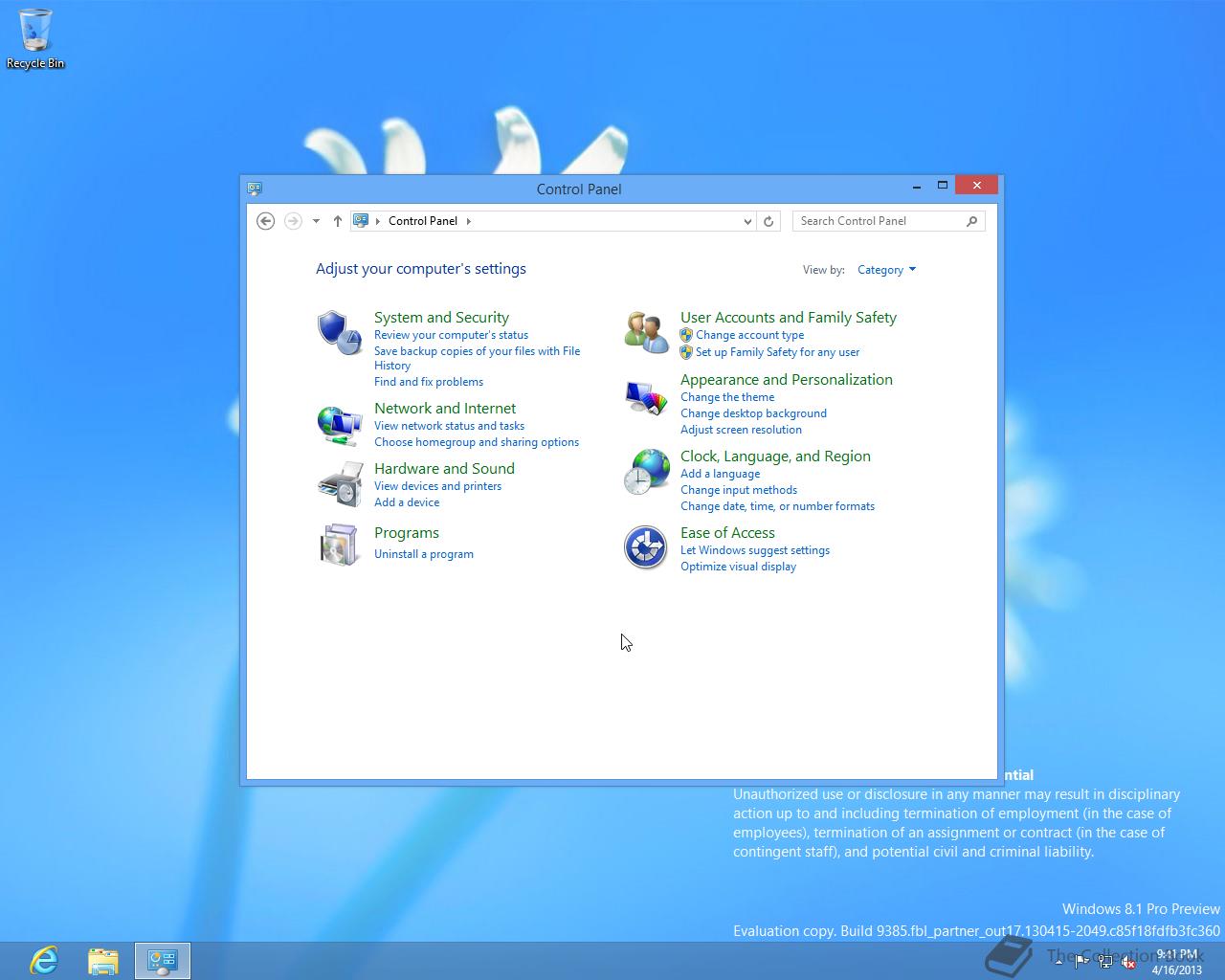Open Programs category

tap(407, 533)
